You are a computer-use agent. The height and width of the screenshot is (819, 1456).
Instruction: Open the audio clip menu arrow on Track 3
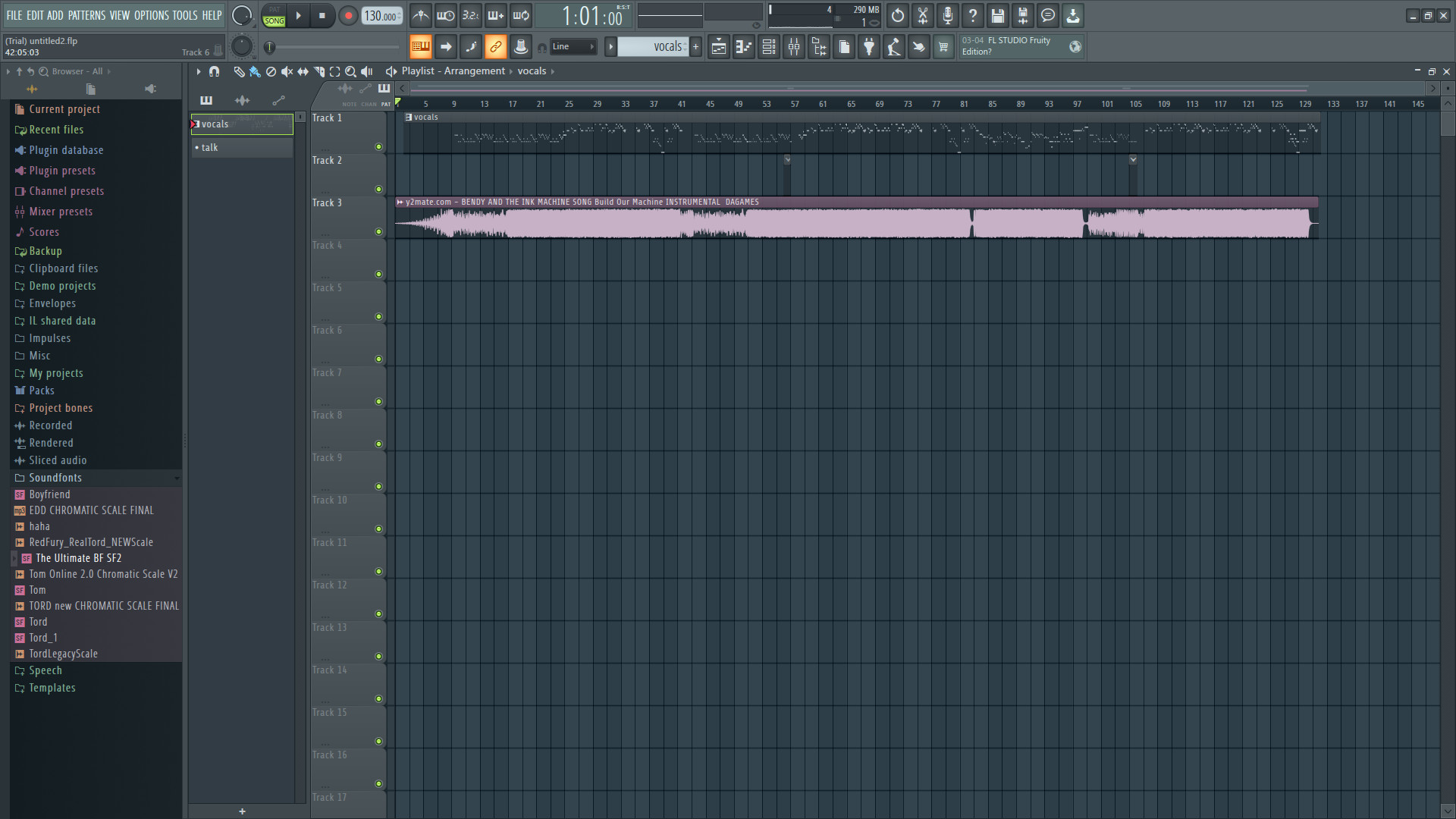pyautogui.click(x=400, y=202)
